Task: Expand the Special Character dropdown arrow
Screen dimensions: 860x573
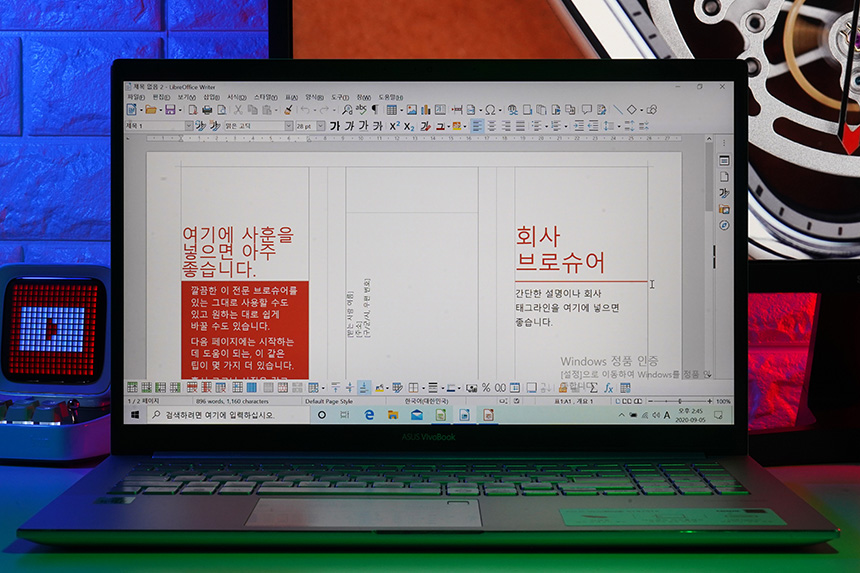Action: 500,110
